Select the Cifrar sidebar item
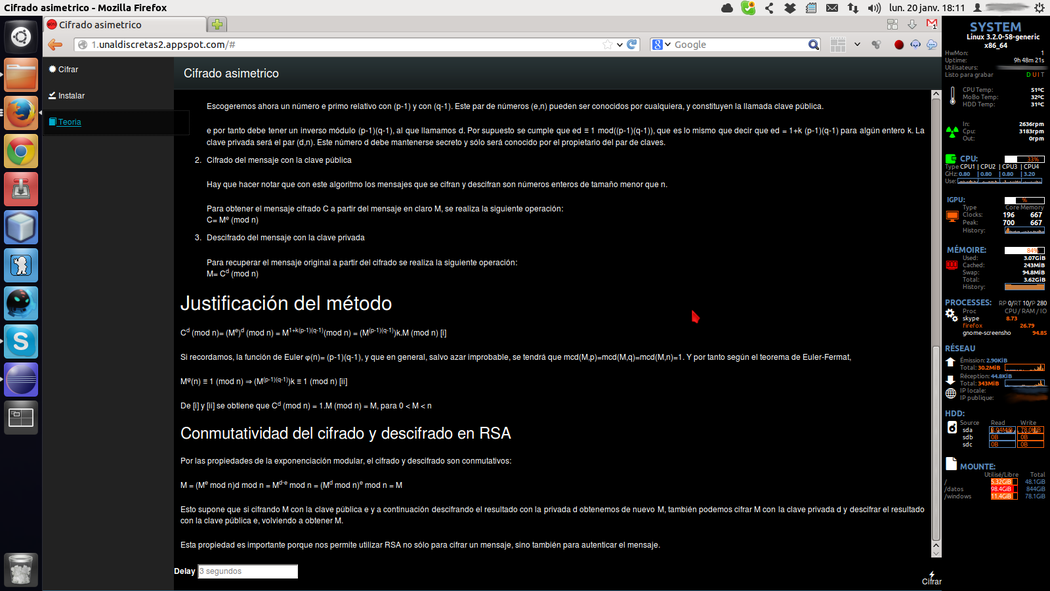1050x591 pixels. 68,69
